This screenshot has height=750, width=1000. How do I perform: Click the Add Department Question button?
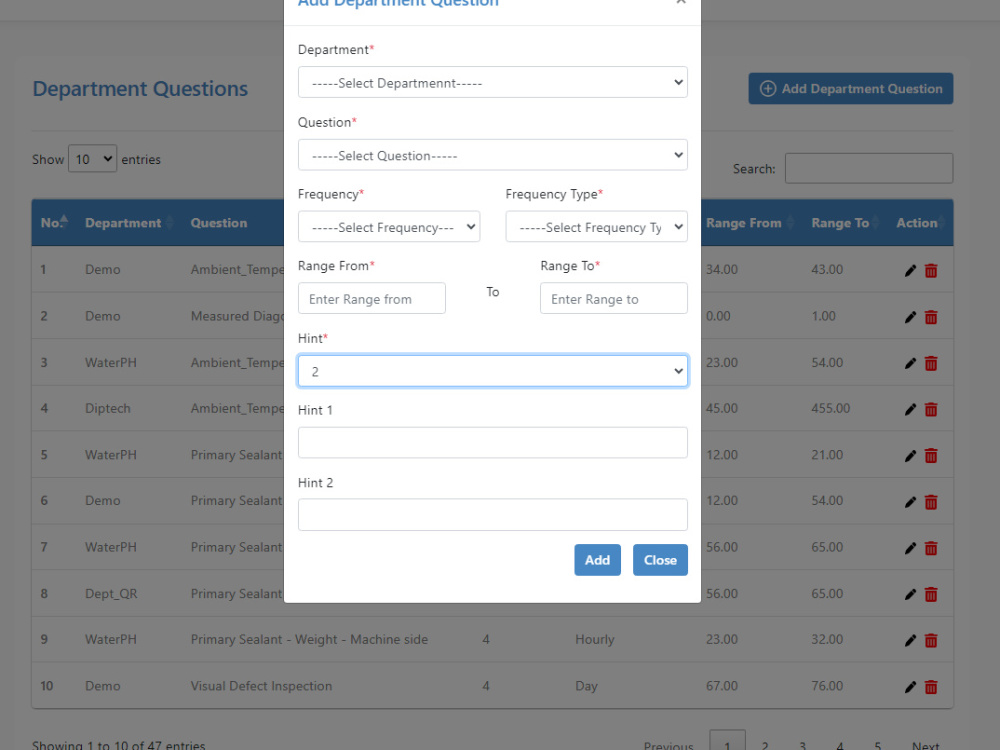pyautogui.click(x=851, y=89)
